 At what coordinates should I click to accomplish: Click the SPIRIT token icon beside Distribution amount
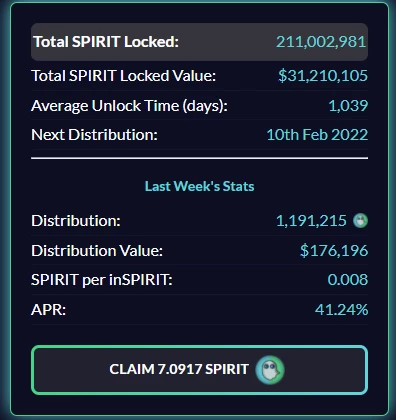click(360, 221)
